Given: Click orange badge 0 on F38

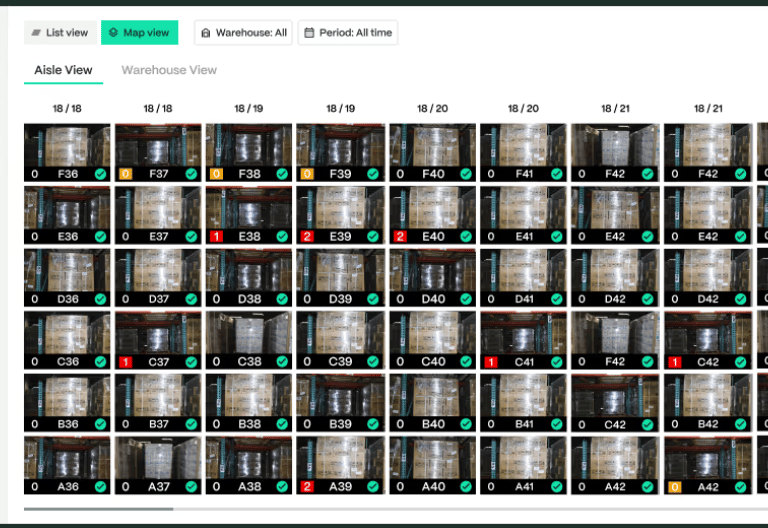Looking at the screenshot, I should click(216, 174).
